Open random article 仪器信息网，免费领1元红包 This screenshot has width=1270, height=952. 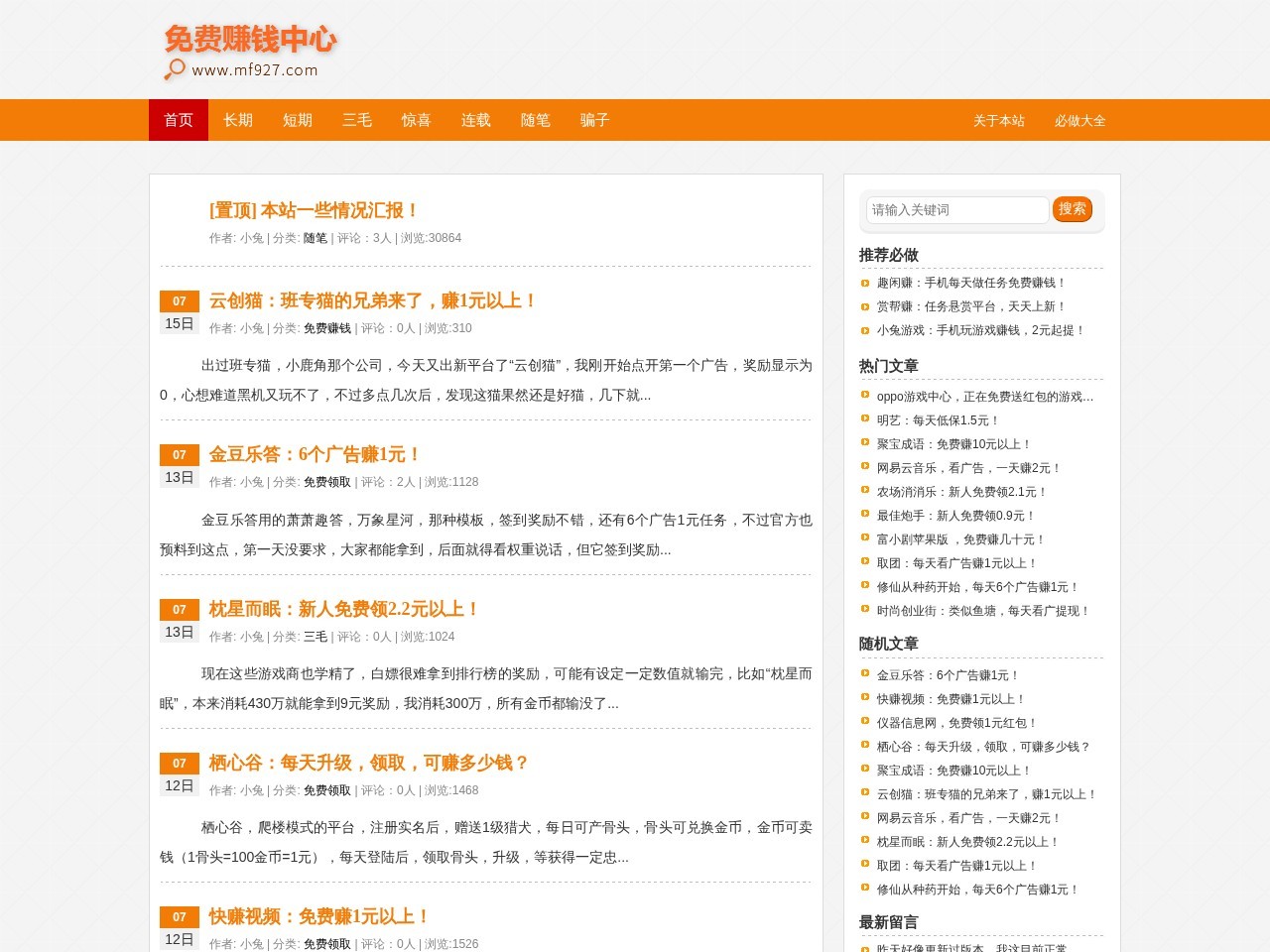click(957, 723)
